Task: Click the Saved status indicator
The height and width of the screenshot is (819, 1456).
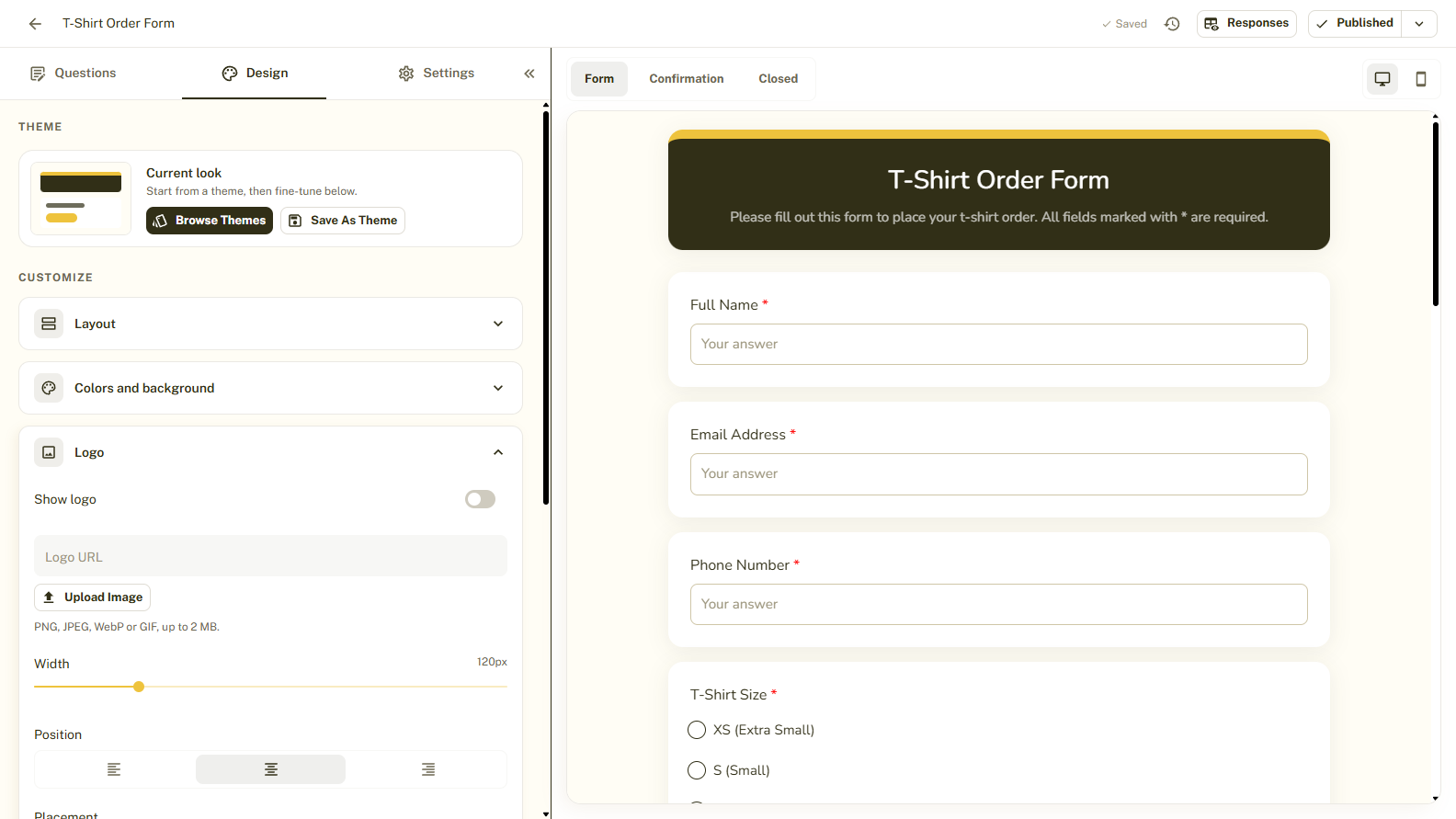Action: [1124, 24]
